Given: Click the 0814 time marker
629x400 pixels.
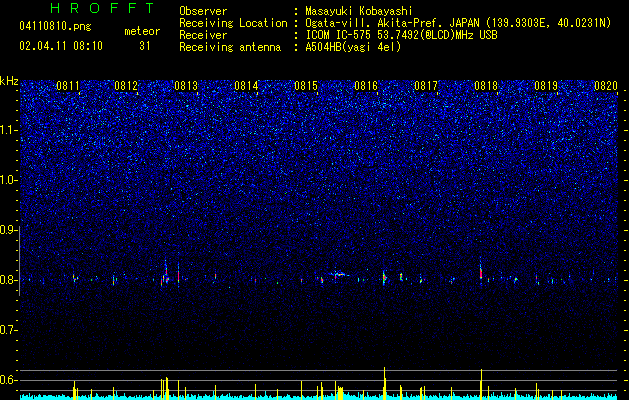Looking at the screenshot, I should click(x=246, y=86).
